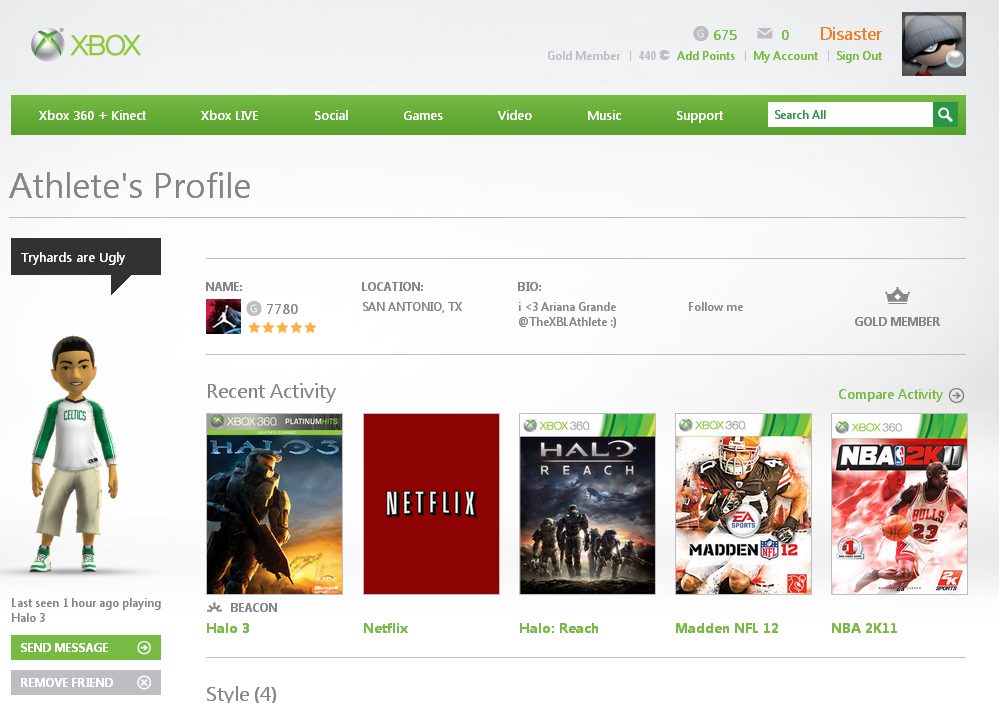
Task: Click the Tryhards are Ugly motto bubble
Action: click(86, 257)
